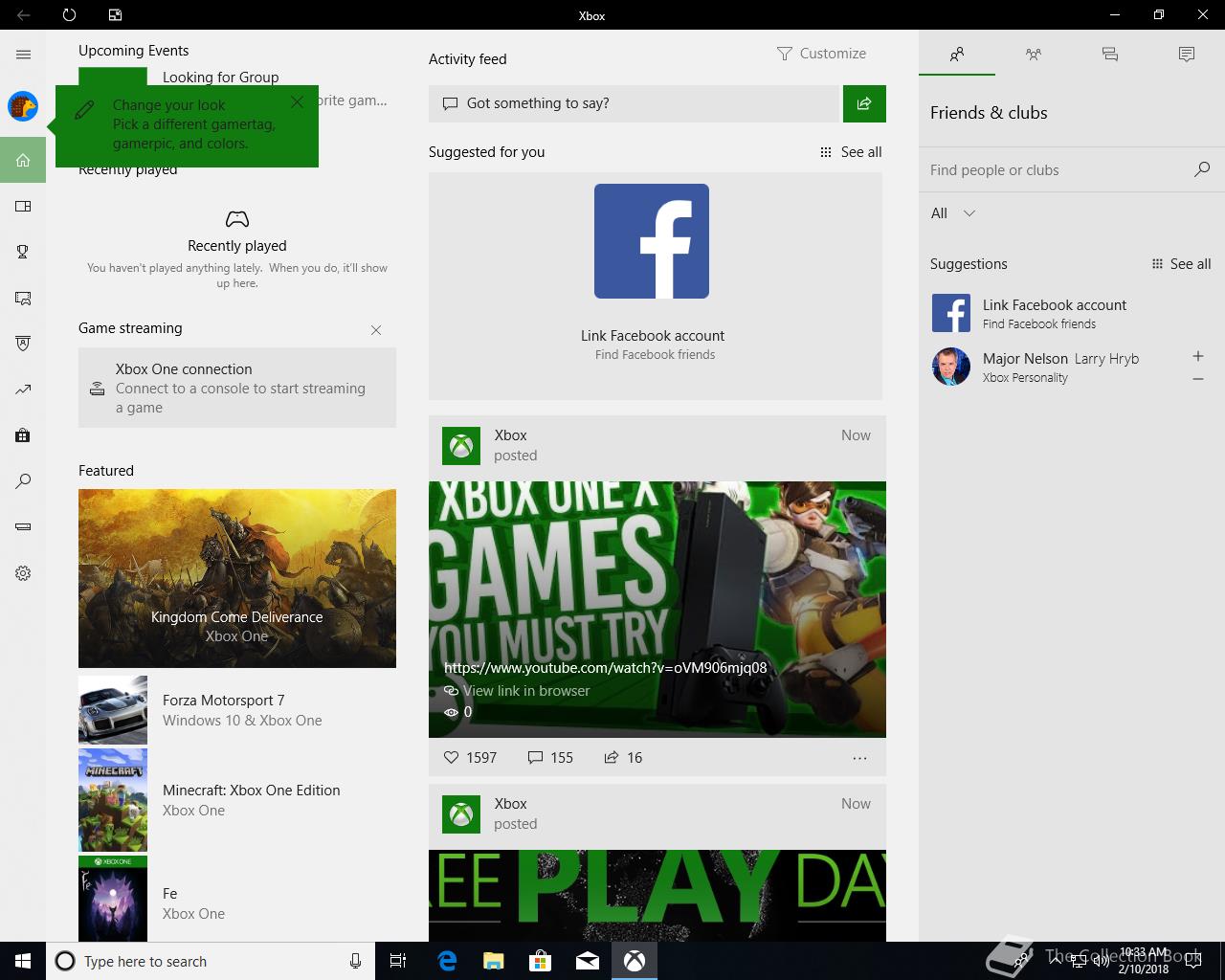
Task: Click the back arrow in title bar
Action: (23, 15)
